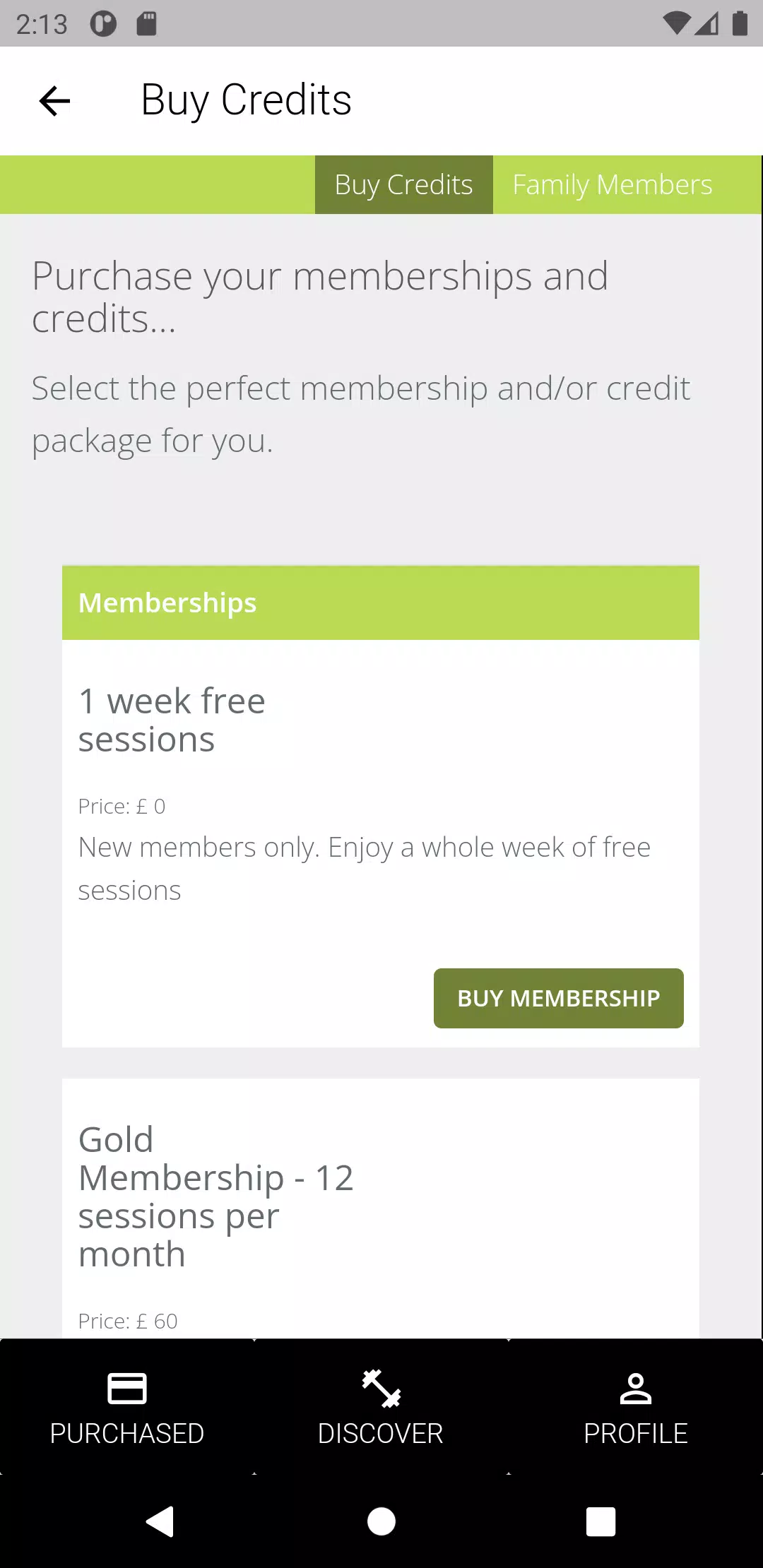Tap Android home circle button

[x=381, y=1521]
